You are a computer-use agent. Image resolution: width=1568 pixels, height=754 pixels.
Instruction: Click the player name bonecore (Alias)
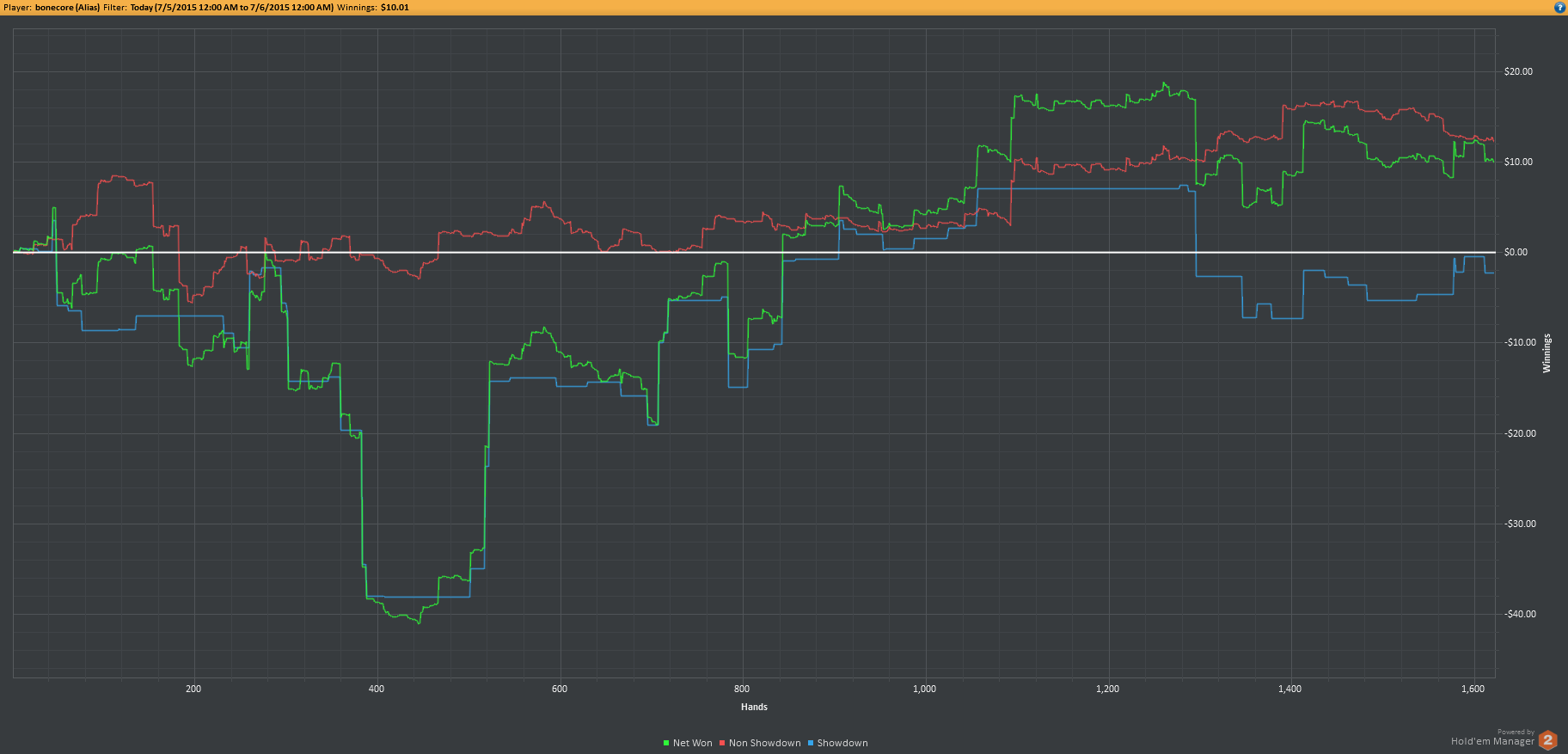(x=67, y=8)
